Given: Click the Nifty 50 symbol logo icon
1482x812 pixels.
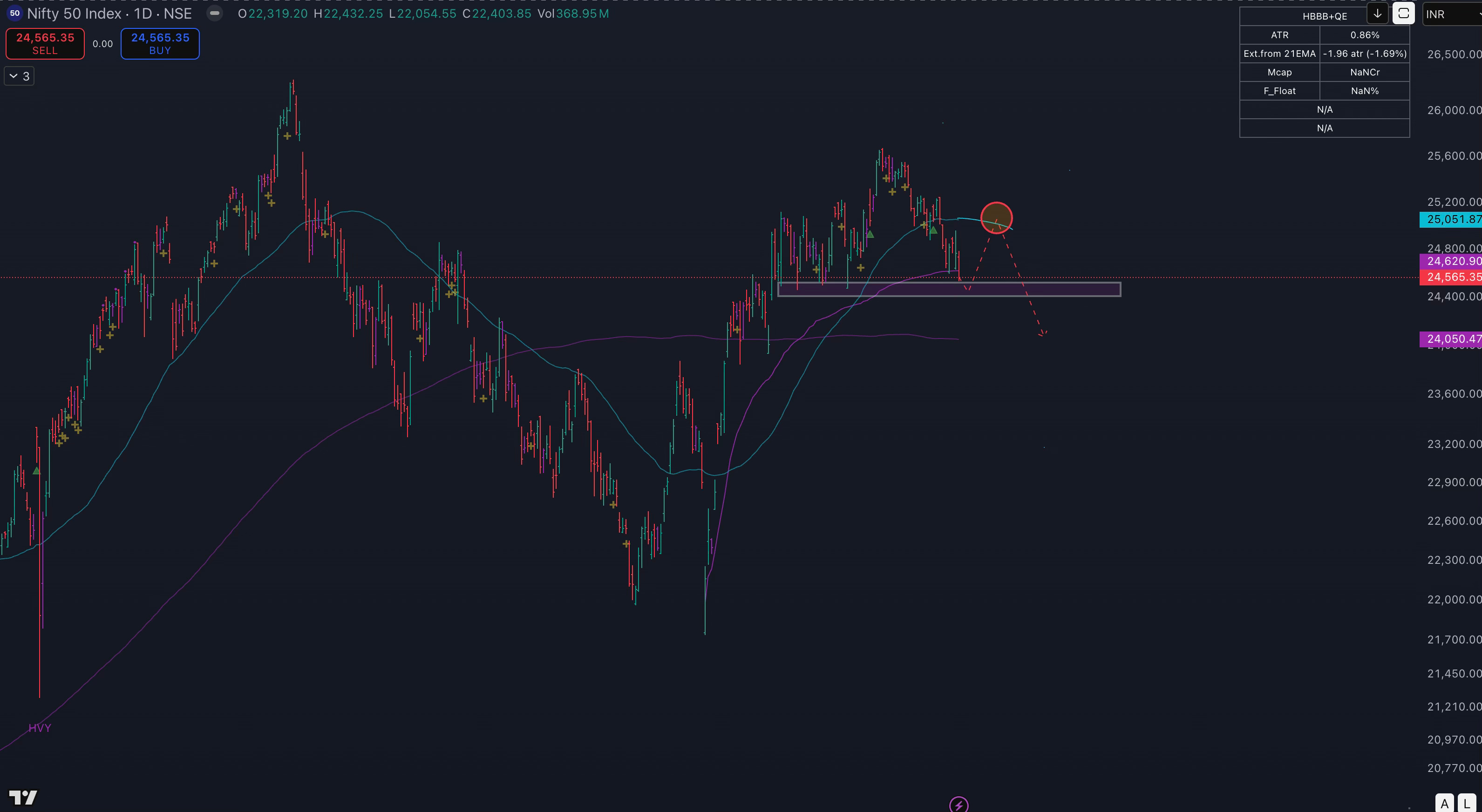Looking at the screenshot, I should click(x=14, y=13).
